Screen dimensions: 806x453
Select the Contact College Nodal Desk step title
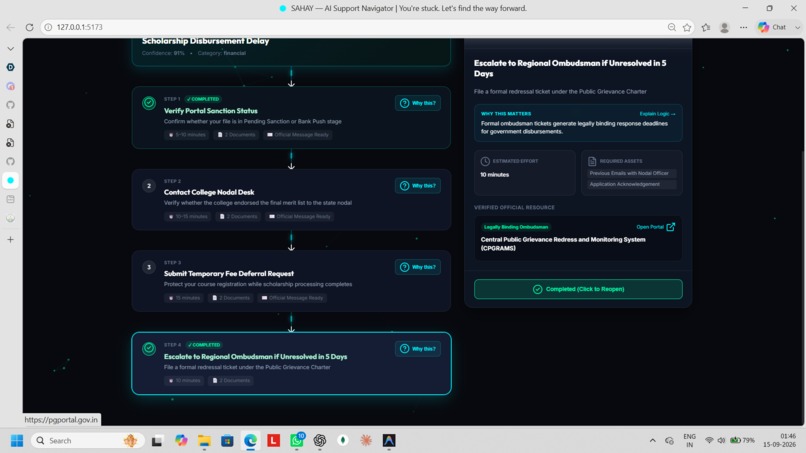(x=209, y=192)
